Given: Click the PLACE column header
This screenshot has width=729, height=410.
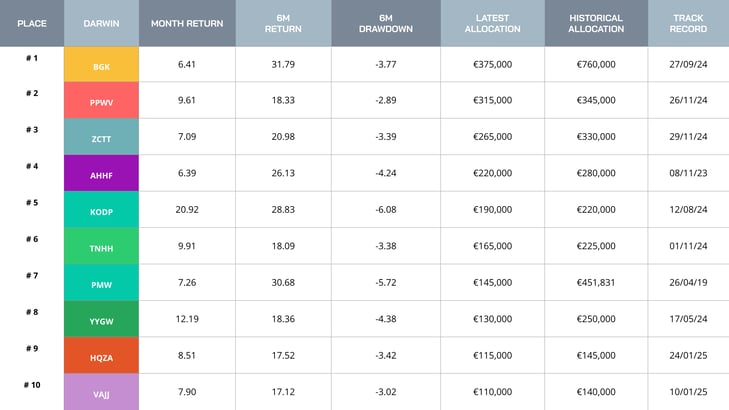Looking at the screenshot, I should [32, 23].
